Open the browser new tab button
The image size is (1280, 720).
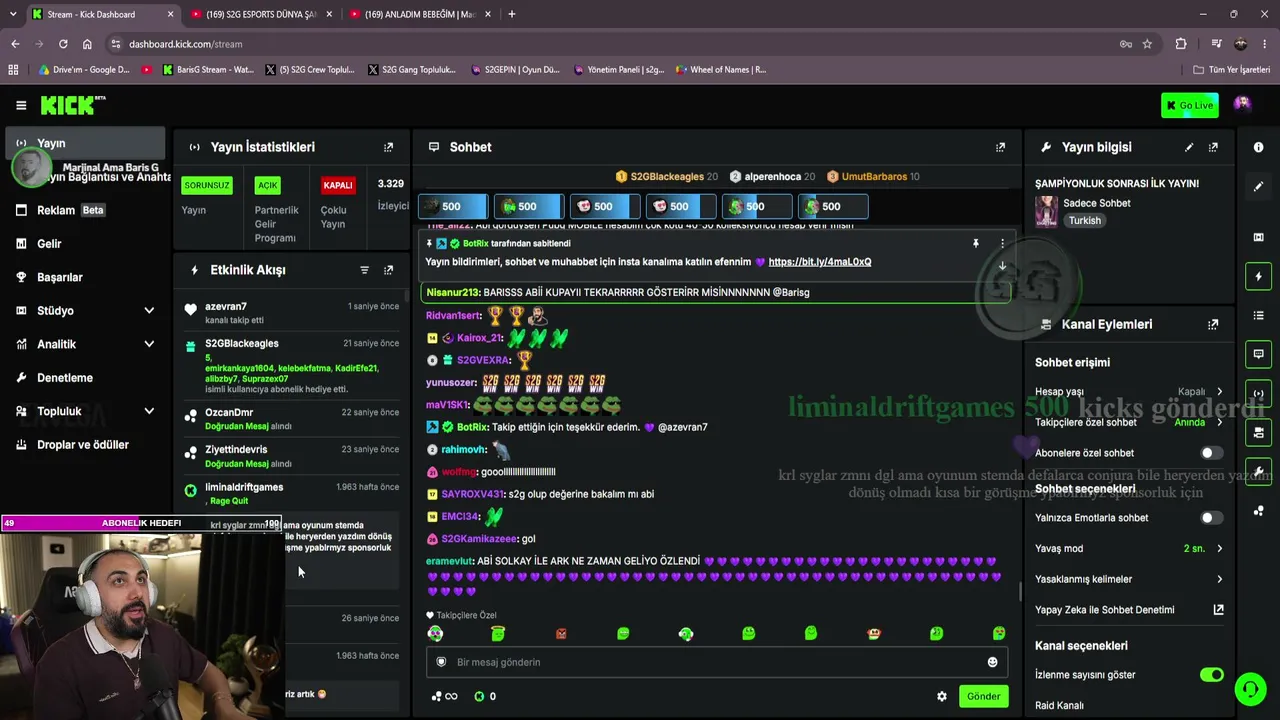click(511, 14)
